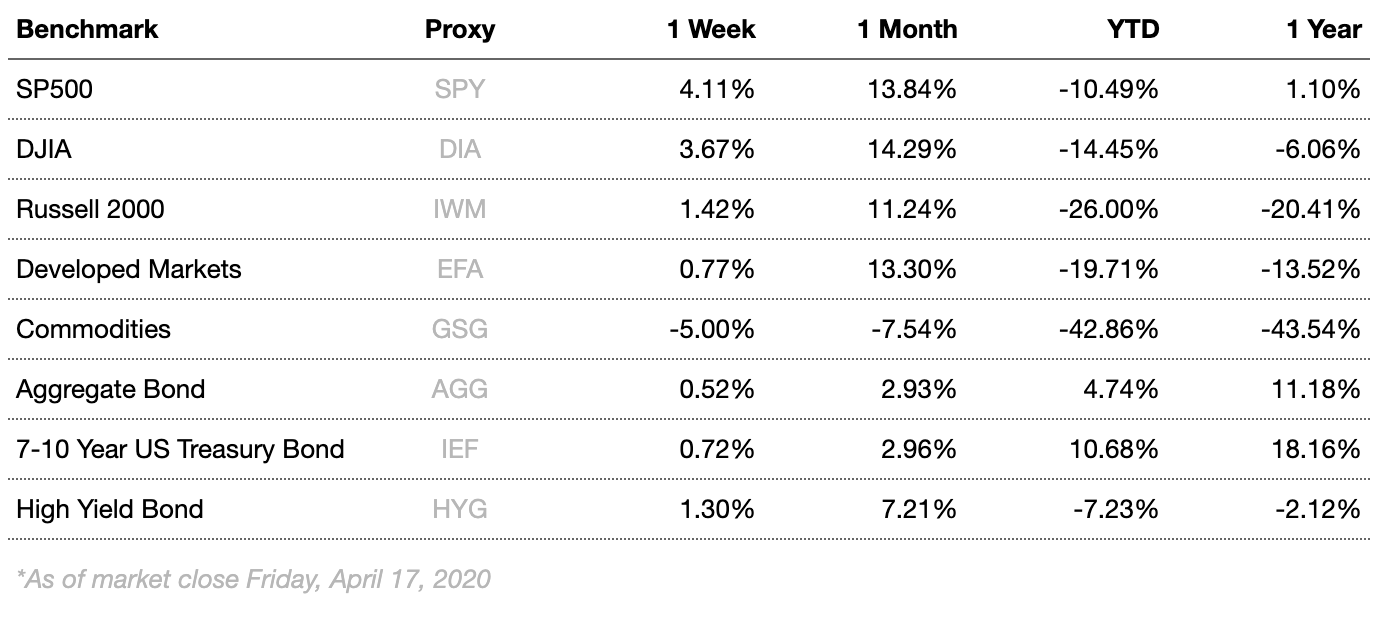Select the Proxy column header

pyautogui.click(x=460, y=29)
